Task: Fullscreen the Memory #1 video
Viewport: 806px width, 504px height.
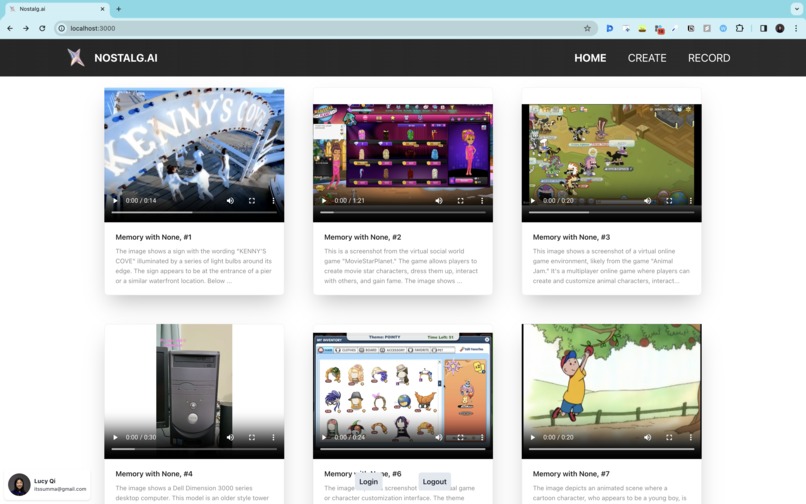Action: pos(252,201)
